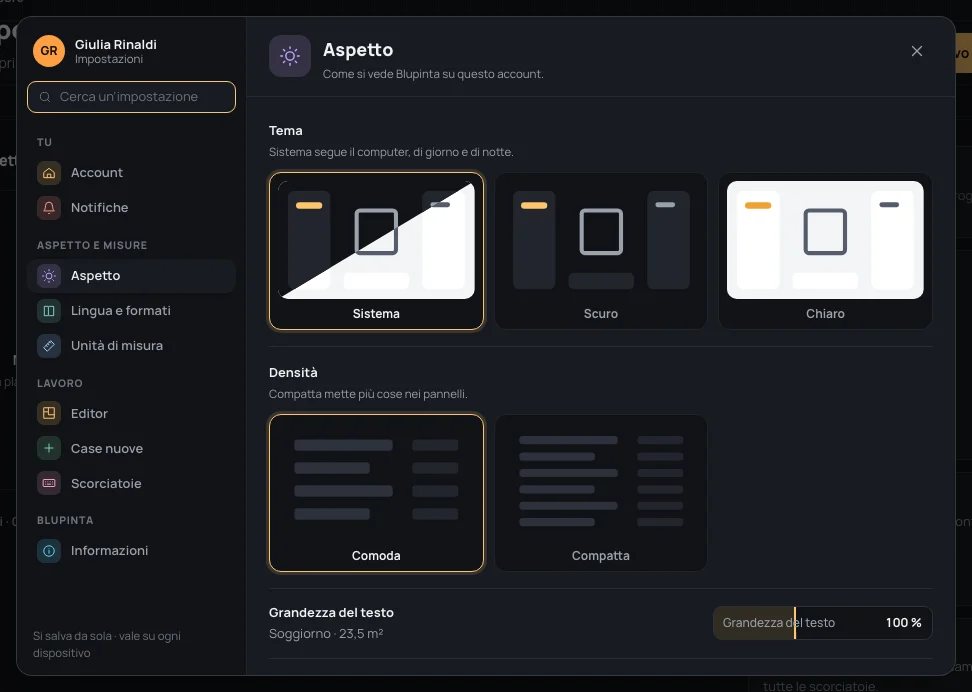The height and width of the screenshot is (692, 972).
Task: Click the Informazioni info icon
Action: 49,551
